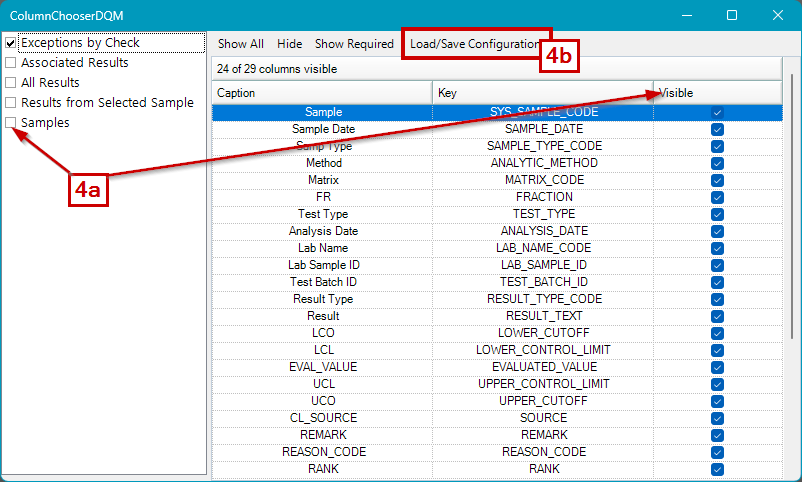
Task: Uncheck Exceptions by Check checkbox
Action: [x=11, y=43]
